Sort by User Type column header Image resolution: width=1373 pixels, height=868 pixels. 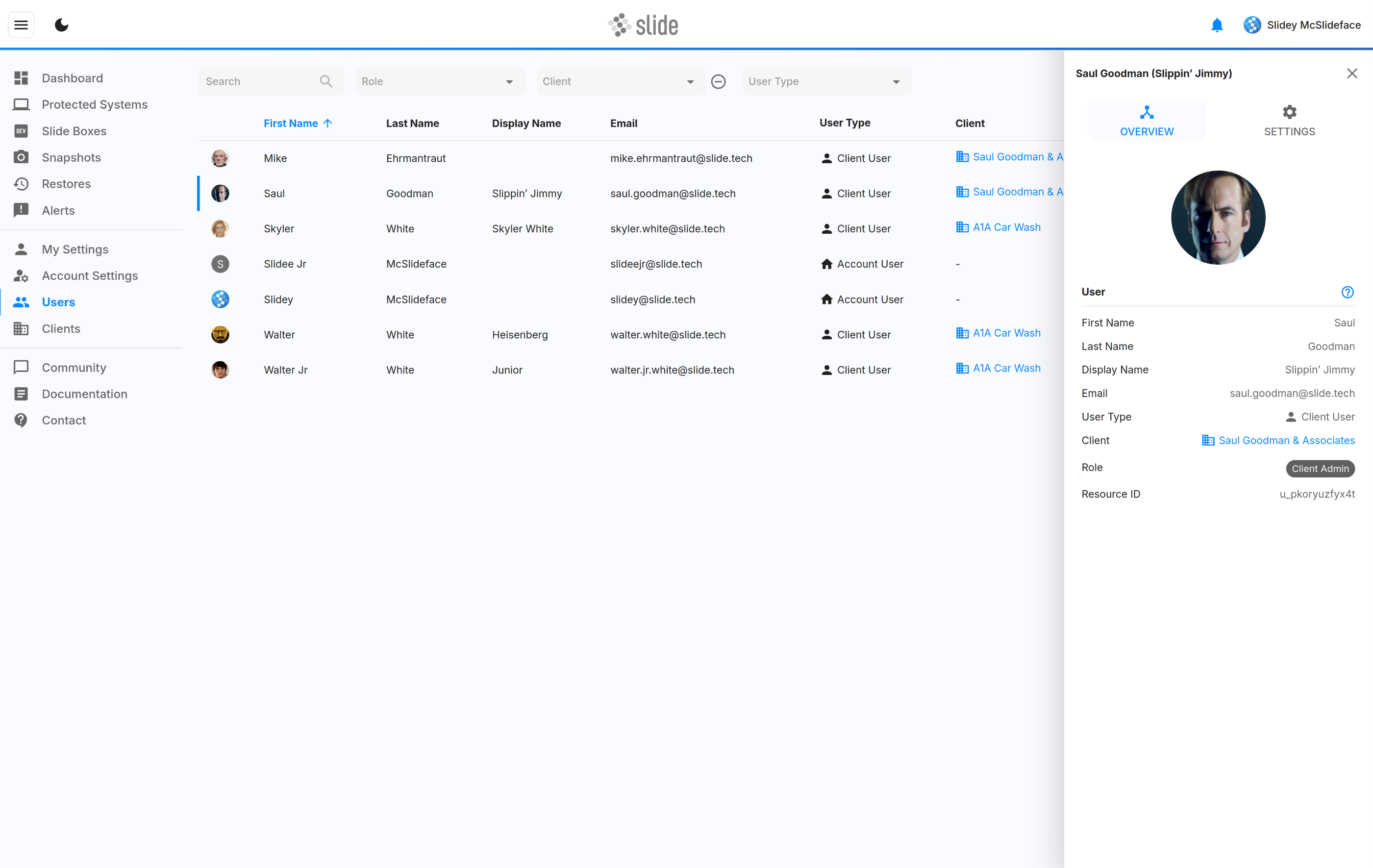pos(845,123)
